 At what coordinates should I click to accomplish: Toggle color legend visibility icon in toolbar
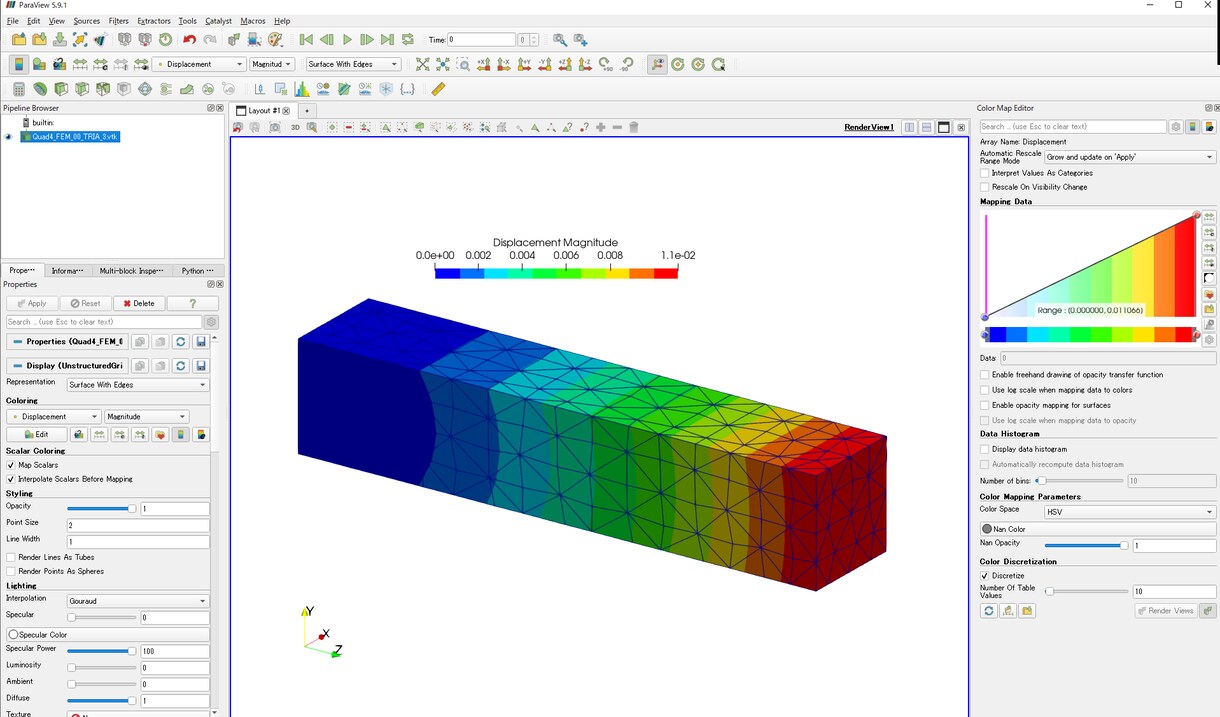click(x=18, y=64)
